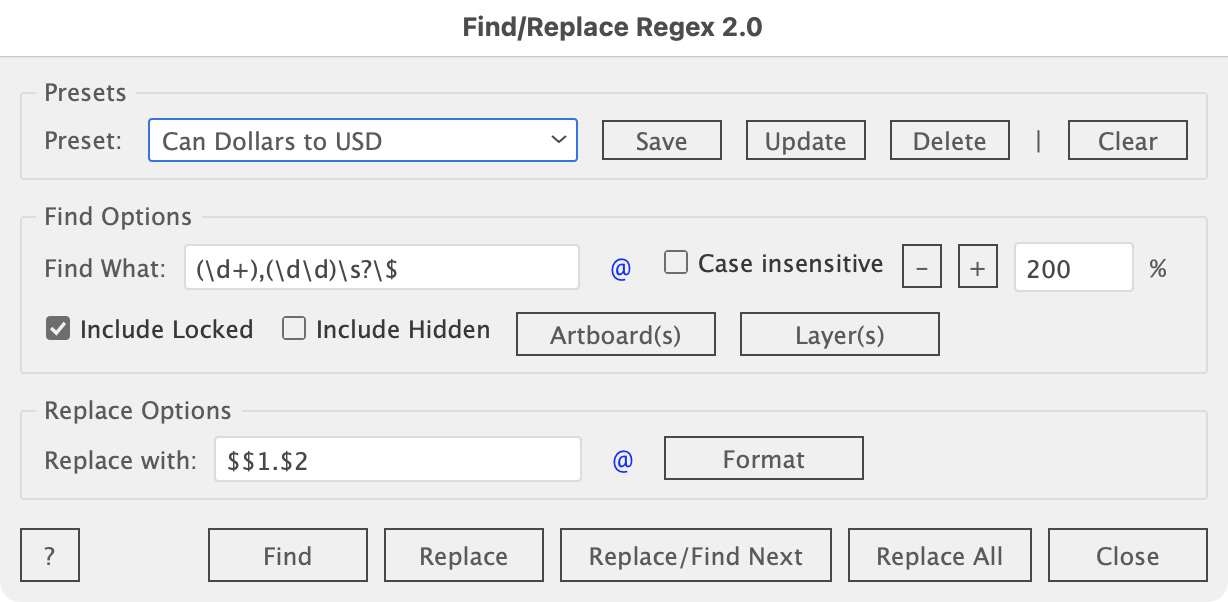This screenshot has height=602, width=1228.
Task: Open the Artboard(s) selector
Action: click(x=615, y=335)
